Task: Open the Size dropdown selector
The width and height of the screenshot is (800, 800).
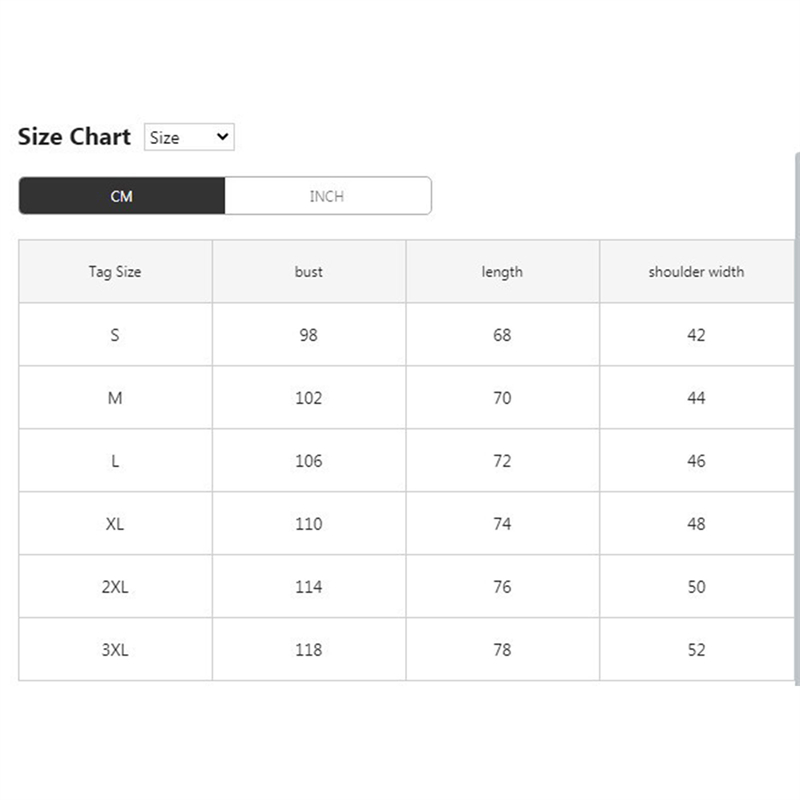Action: pyautogui.click(x=189, y=137)
